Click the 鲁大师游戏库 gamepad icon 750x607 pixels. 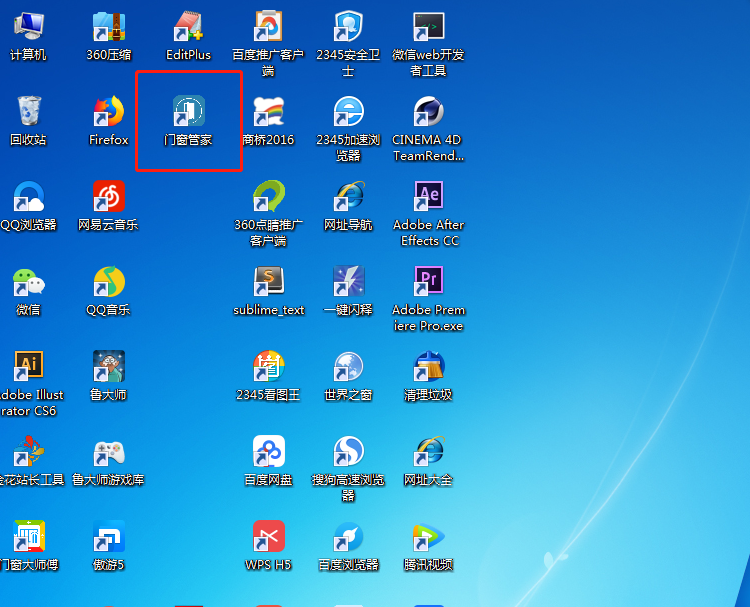pyautogui.click(x=109, y=452)
